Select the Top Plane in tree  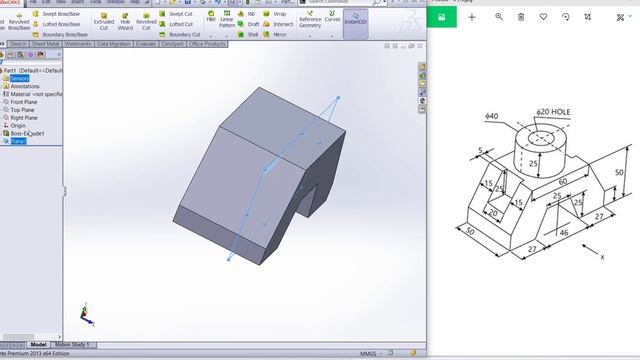(22, 110)
